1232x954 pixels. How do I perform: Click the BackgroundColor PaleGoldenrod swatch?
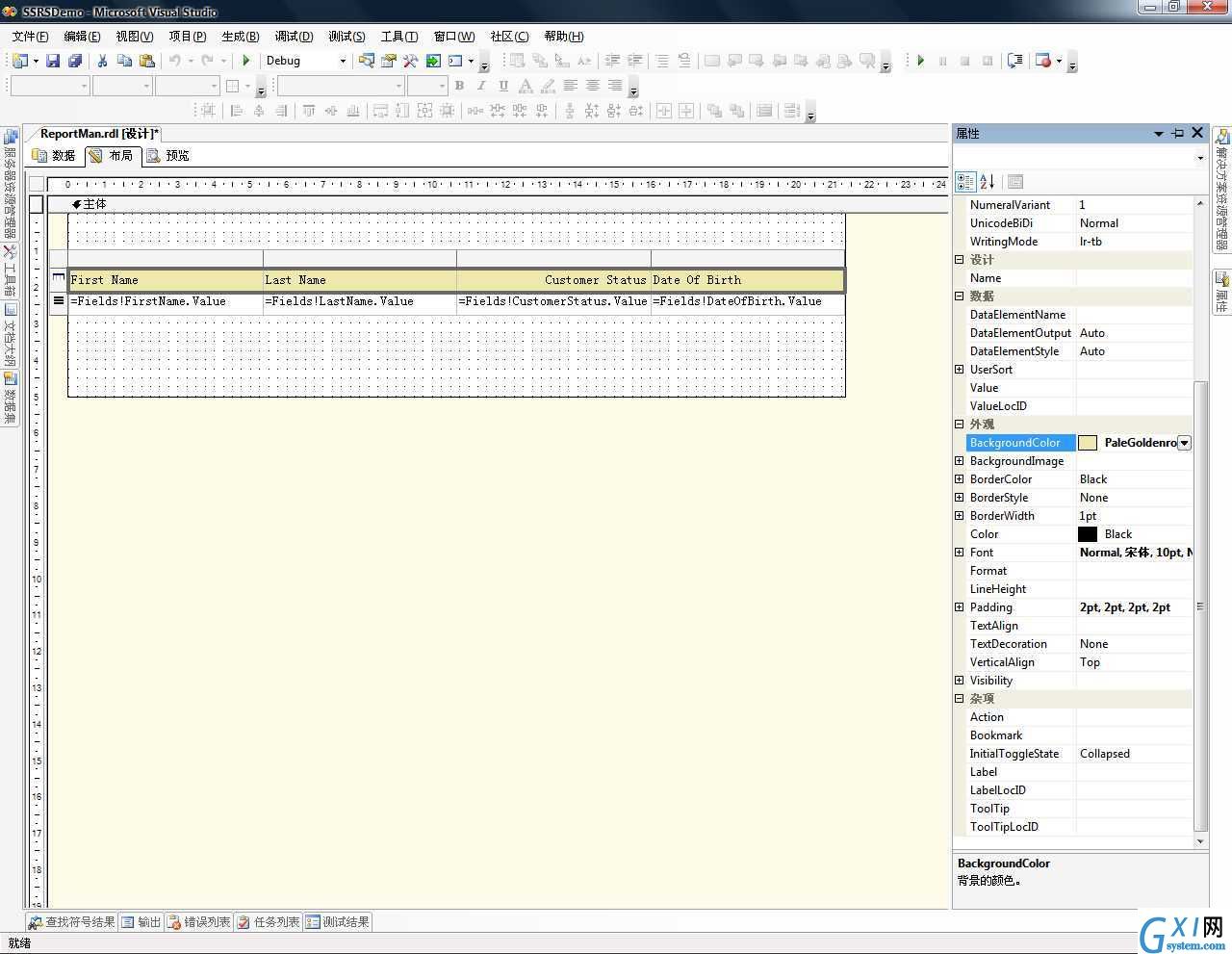point(1088,443)
